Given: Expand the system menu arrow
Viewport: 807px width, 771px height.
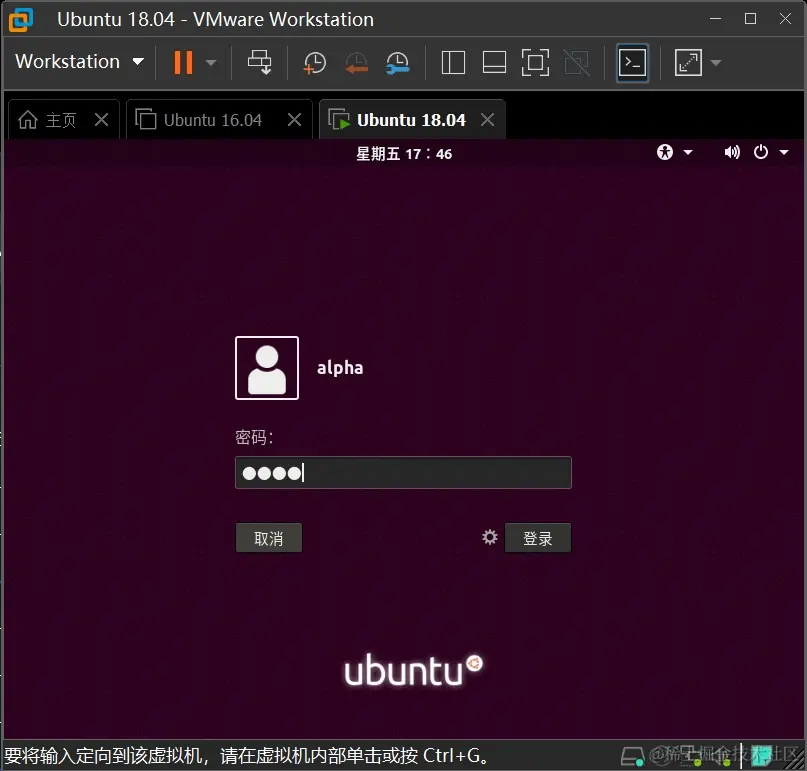Looking at the screenshot, I should click(784, 152).
